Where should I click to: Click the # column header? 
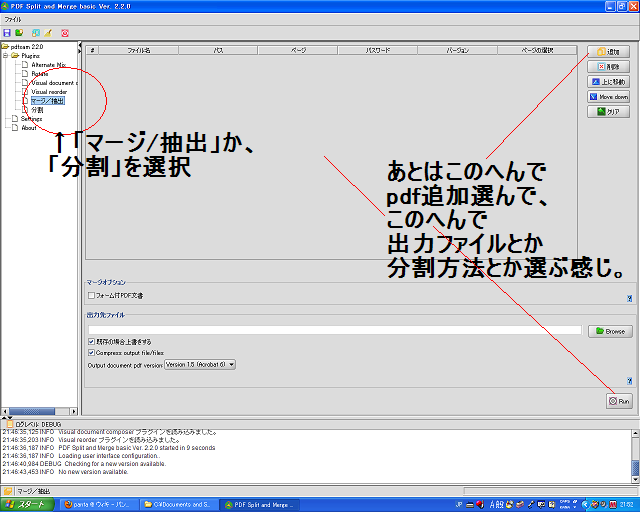[93, 50]
